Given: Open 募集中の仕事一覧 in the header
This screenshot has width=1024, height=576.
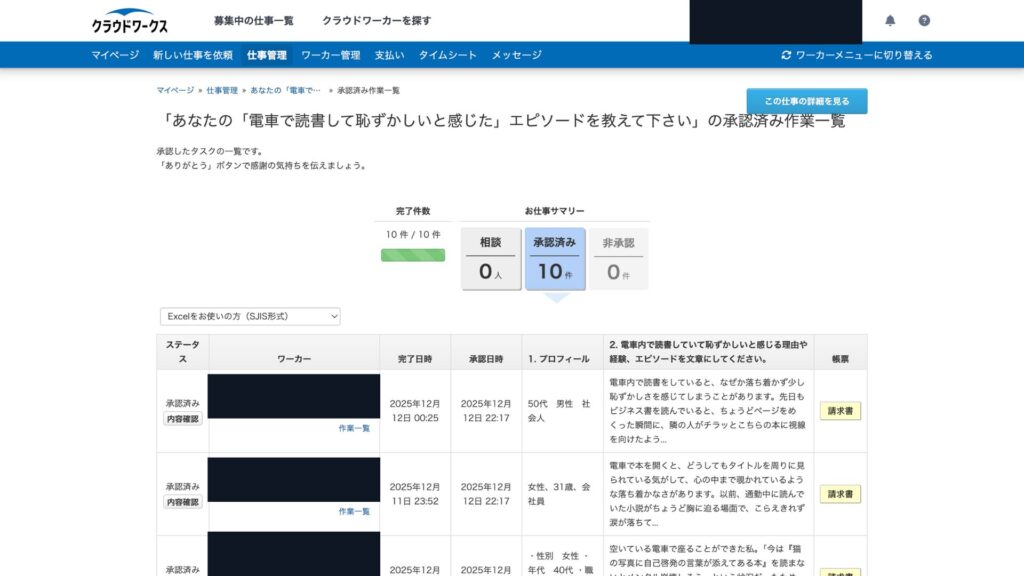Looking at the screenshot, I should tap(253, 21).
